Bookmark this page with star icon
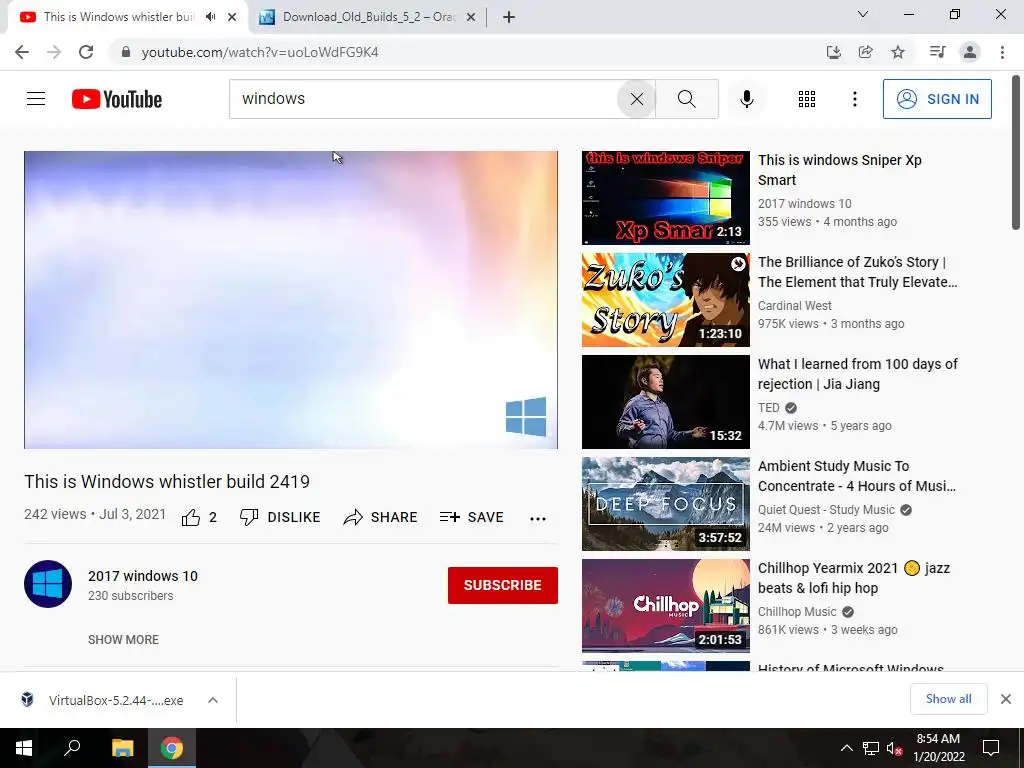 (898, 52)
